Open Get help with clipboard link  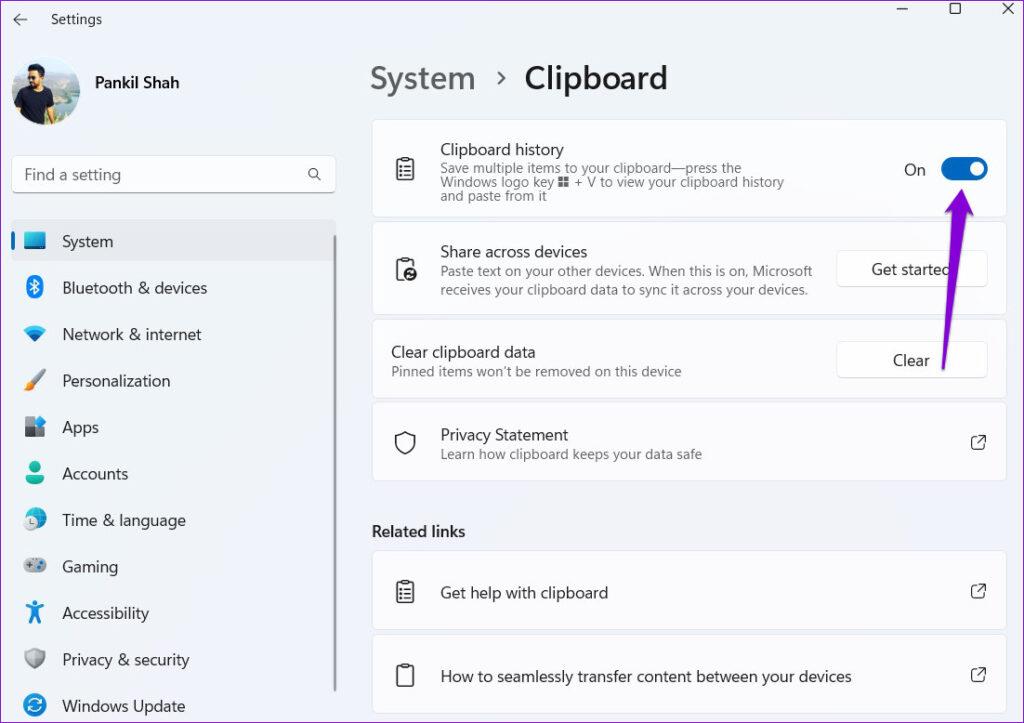[524, 591]
